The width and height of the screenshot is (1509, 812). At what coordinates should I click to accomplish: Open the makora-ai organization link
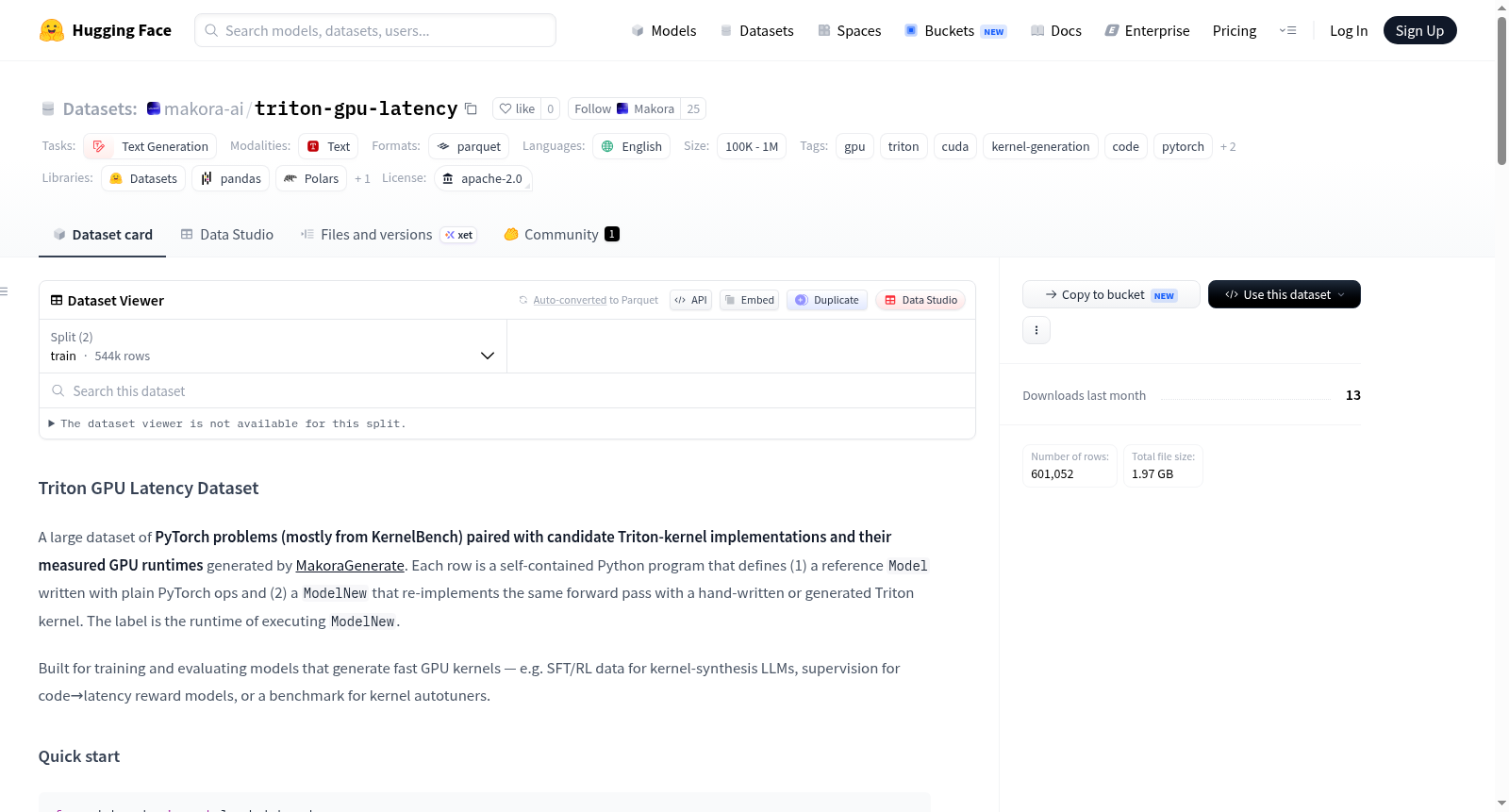204,108
